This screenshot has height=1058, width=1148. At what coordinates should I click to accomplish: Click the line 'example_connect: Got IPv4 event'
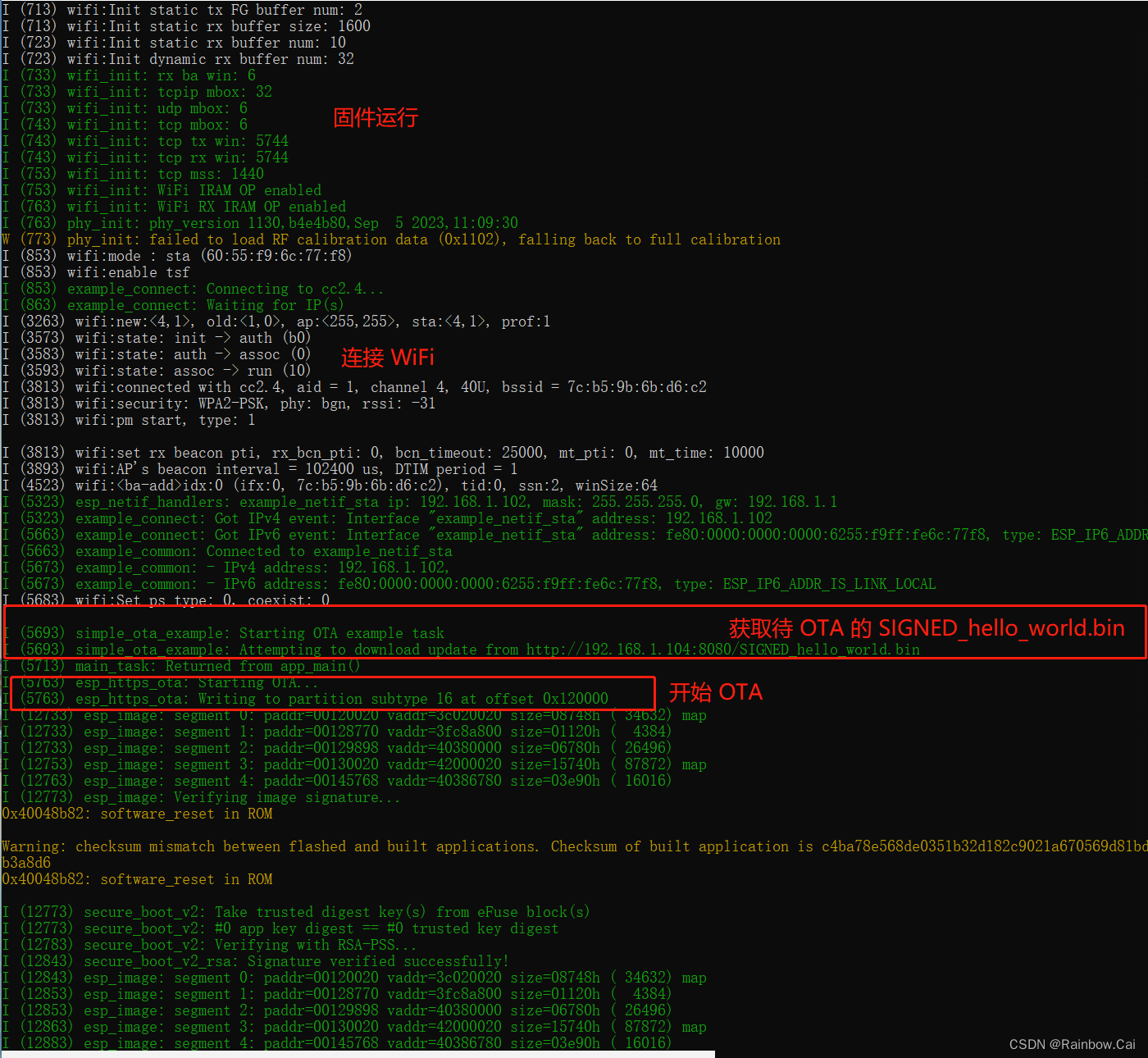pos(387,518)
